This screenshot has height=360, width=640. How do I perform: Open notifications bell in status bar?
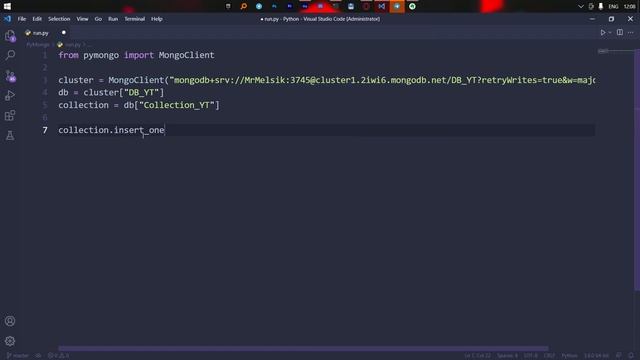point(631,356)
